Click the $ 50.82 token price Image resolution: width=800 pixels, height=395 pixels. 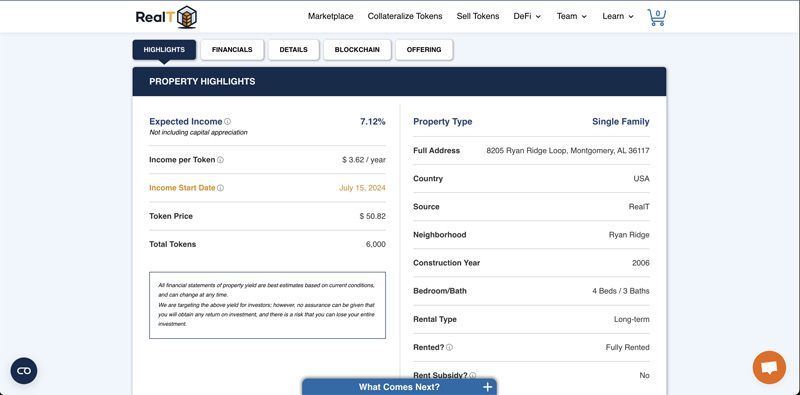pyautogui.click(x=372, y=216)
